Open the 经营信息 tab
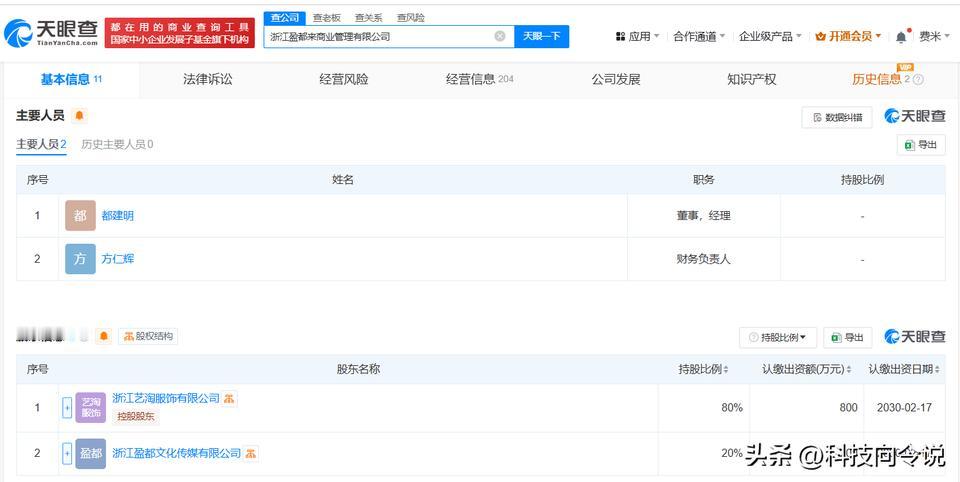 coord(479,80)
